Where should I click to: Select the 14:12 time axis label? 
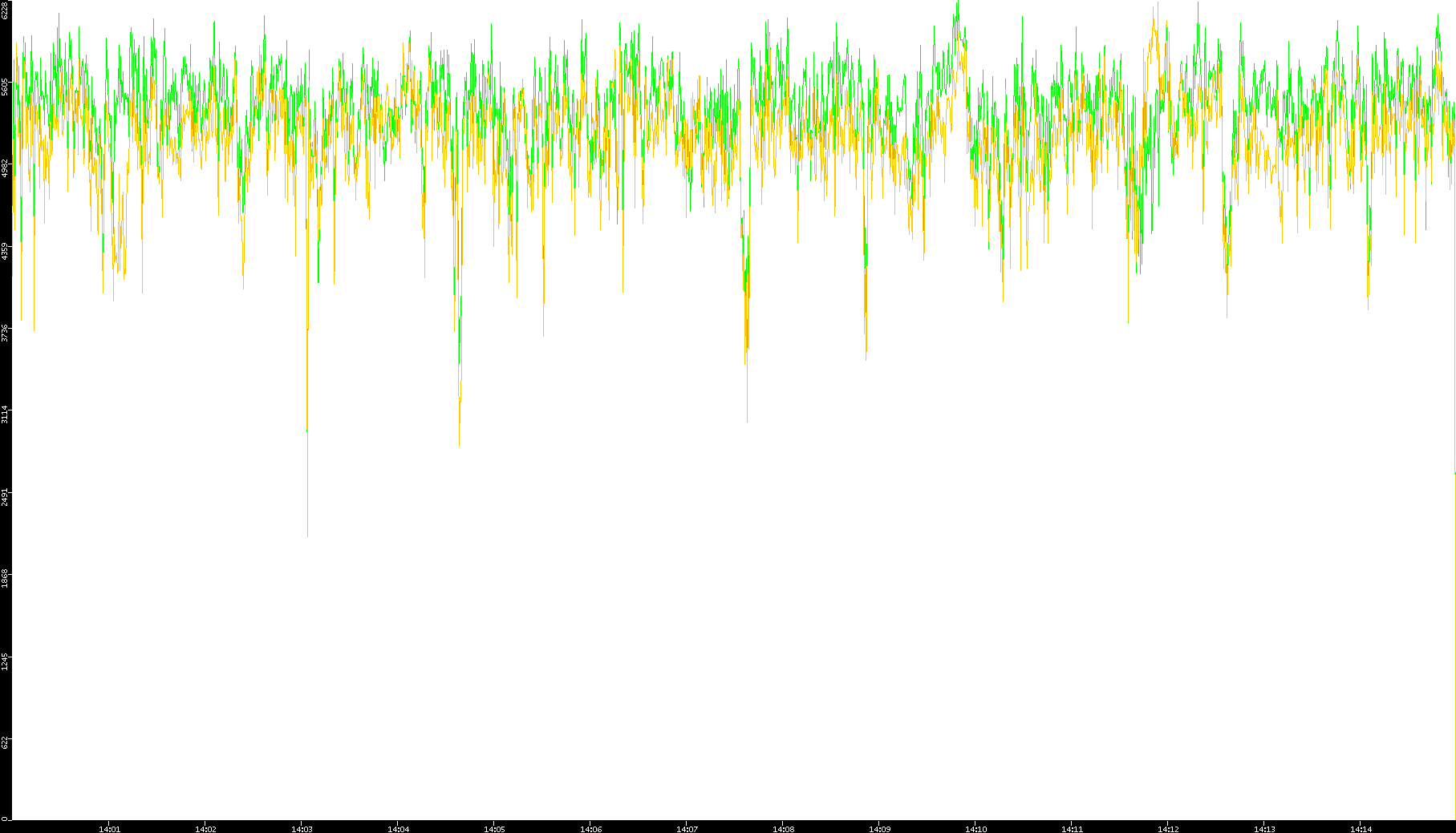(x=1168, y=829)
